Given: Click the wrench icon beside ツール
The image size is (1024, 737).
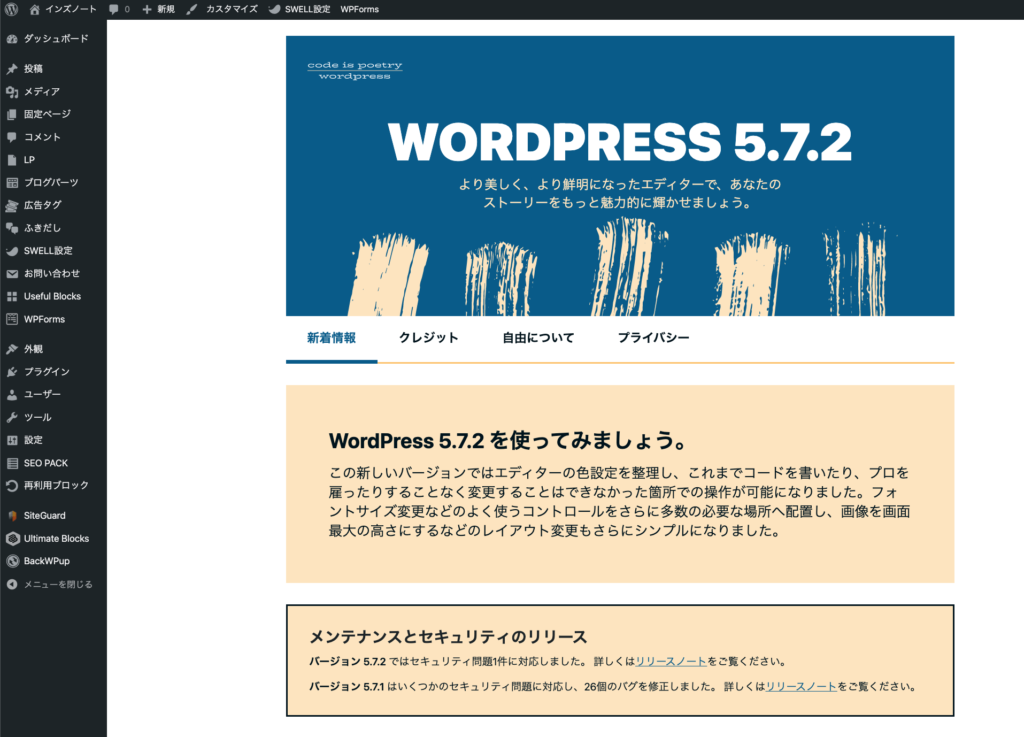Looking at the screenshot, I should click(12, 417).
